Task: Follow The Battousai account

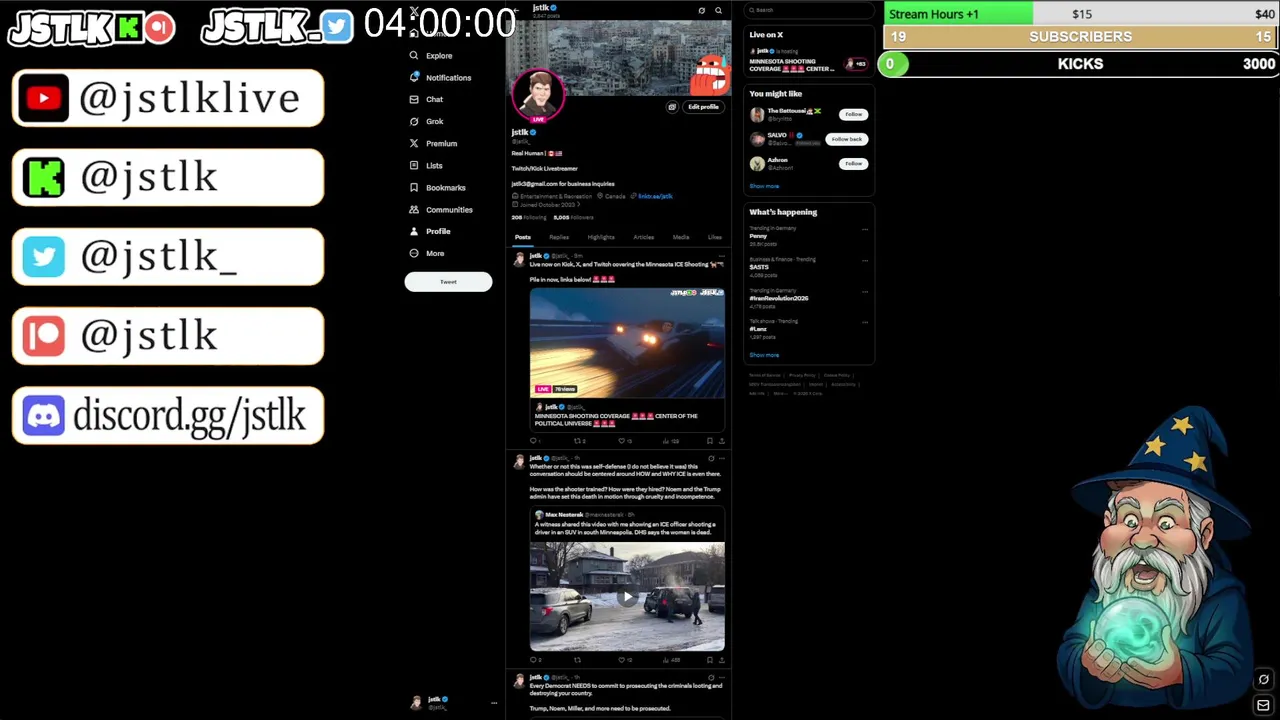Action: tap(853, 115)
